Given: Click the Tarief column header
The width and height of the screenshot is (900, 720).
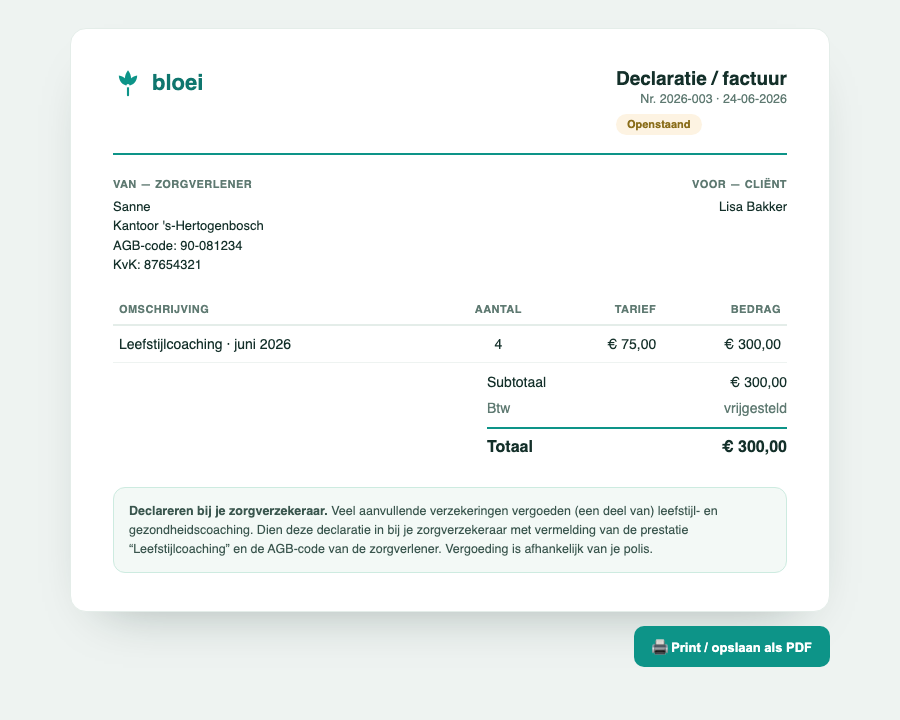Looking at the screenshot, I should (x=635, y=309).
